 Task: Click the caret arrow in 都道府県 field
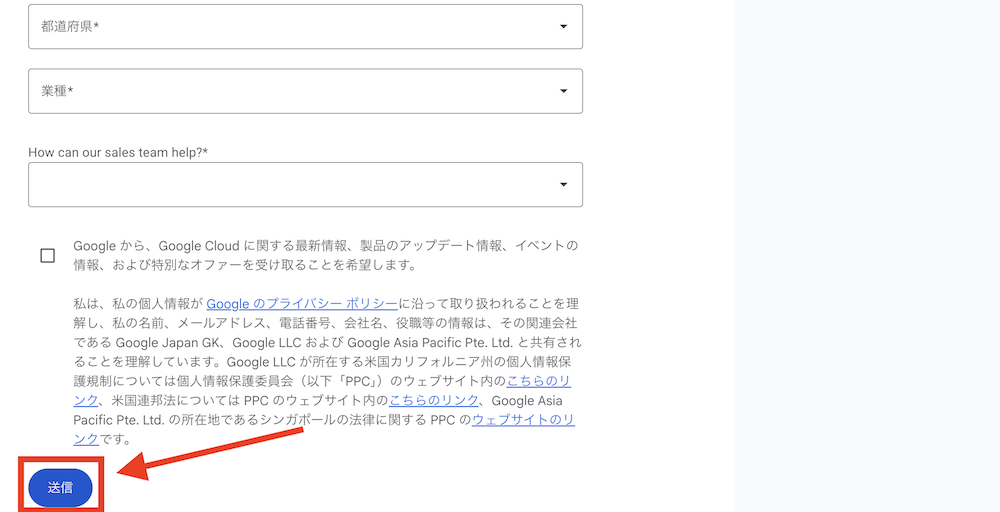click(x=563, y=27)
